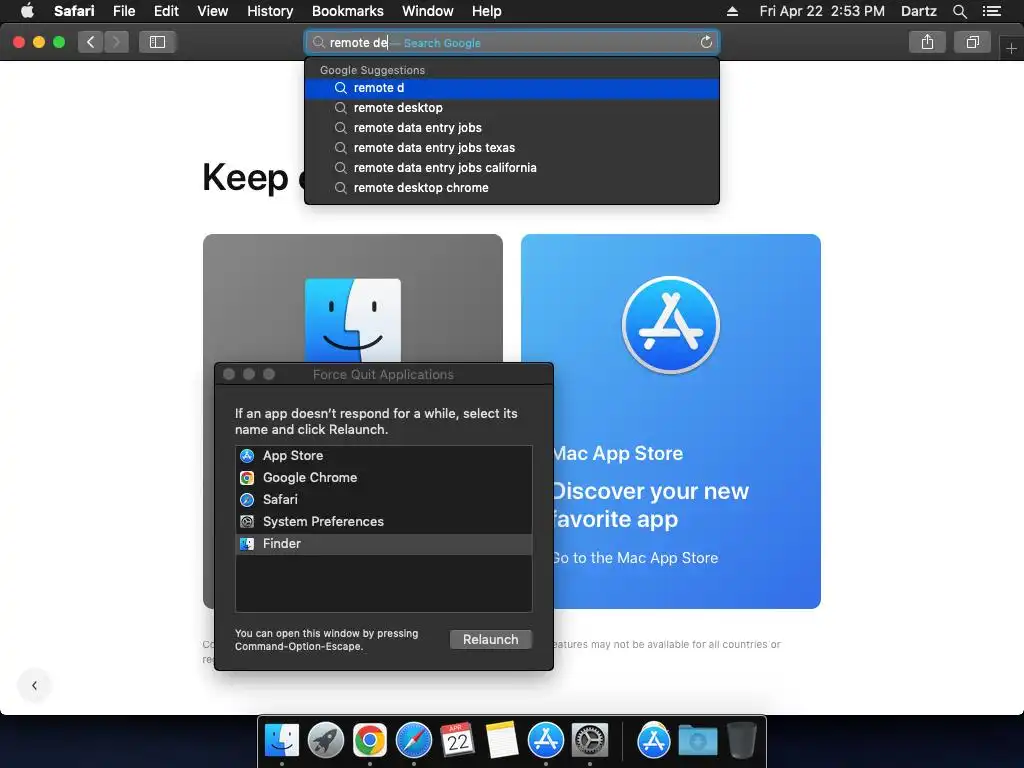This screenshot has width=1024, height=768.
Task: Open the Bookmarks menu
Action: tap(347, 11)
